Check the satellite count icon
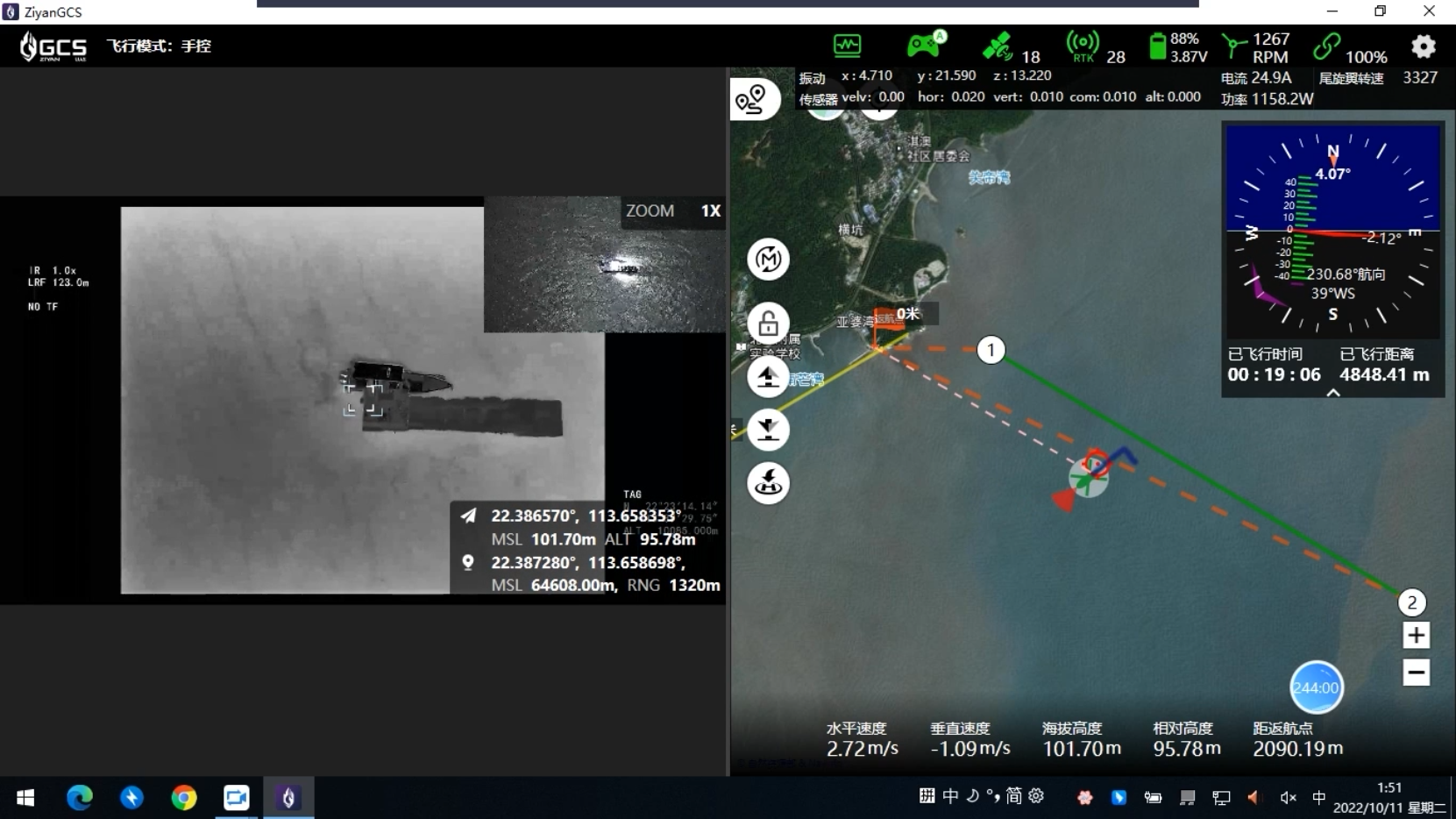Viewport: 1456px width, 819px height. tap(997, 46)
